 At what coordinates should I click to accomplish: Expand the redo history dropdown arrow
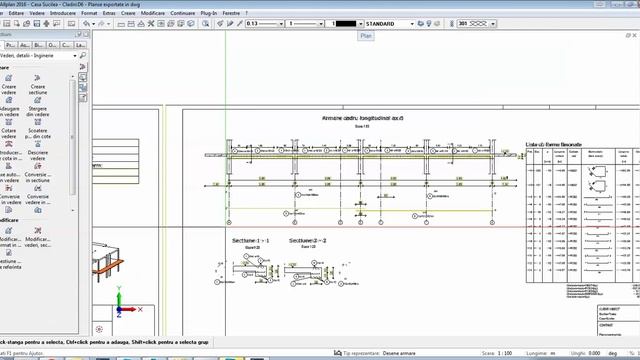[x=109, y=24]
